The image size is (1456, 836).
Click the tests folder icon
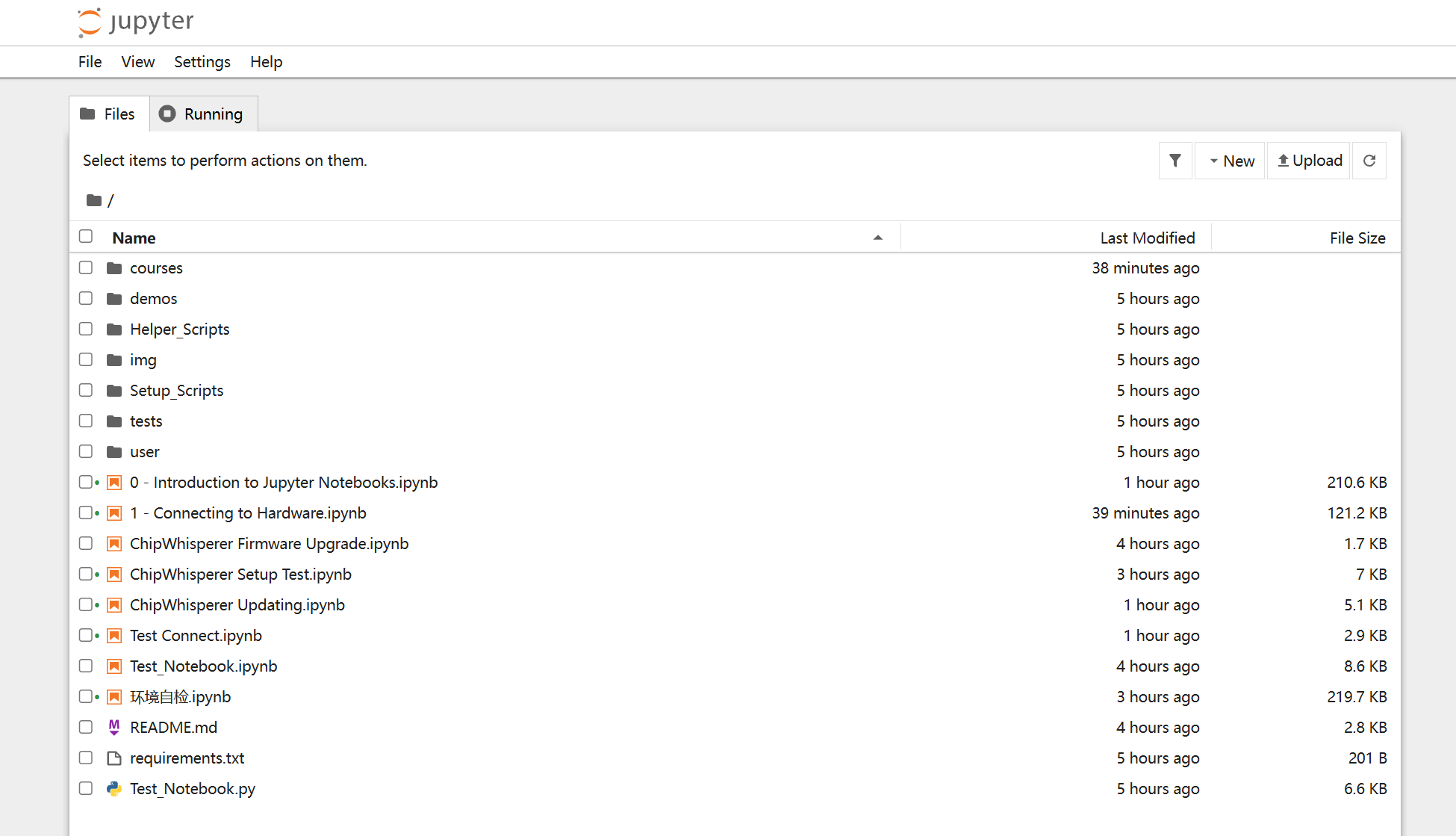point(114,421)
